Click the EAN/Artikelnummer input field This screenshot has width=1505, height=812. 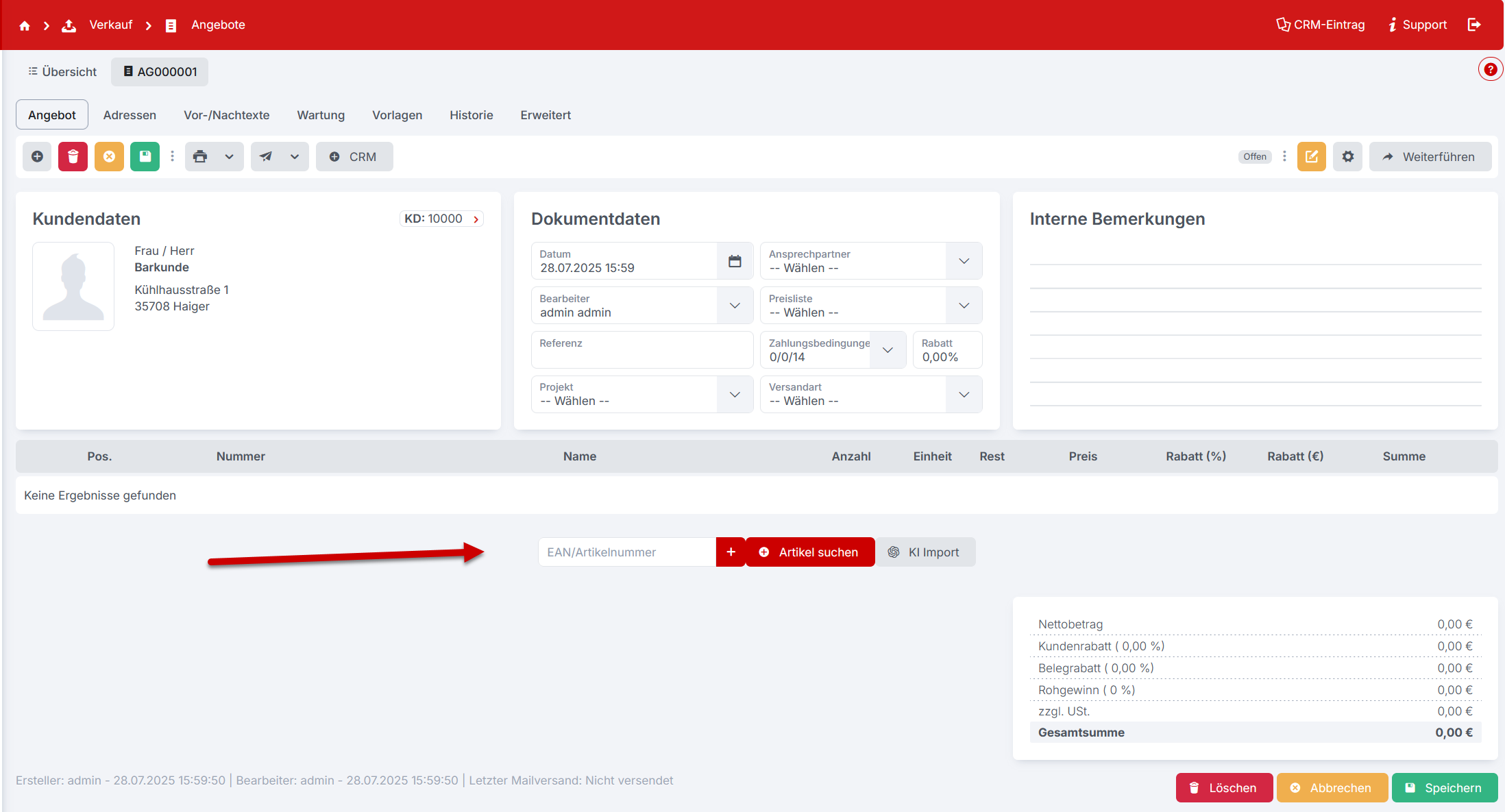tap(626, 552)
